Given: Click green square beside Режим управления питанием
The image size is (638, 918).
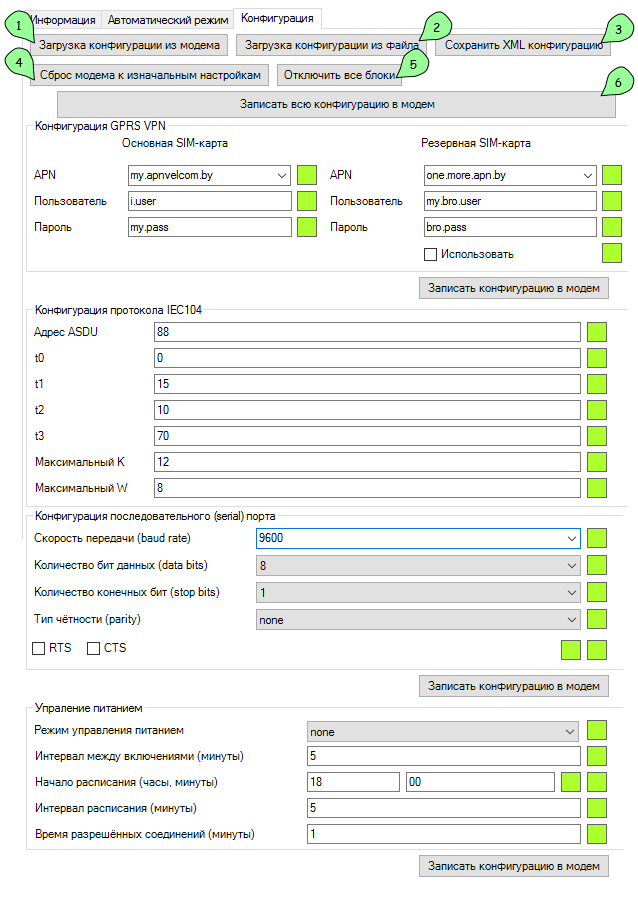Looking at the screenshot, I should coord(597,730).
